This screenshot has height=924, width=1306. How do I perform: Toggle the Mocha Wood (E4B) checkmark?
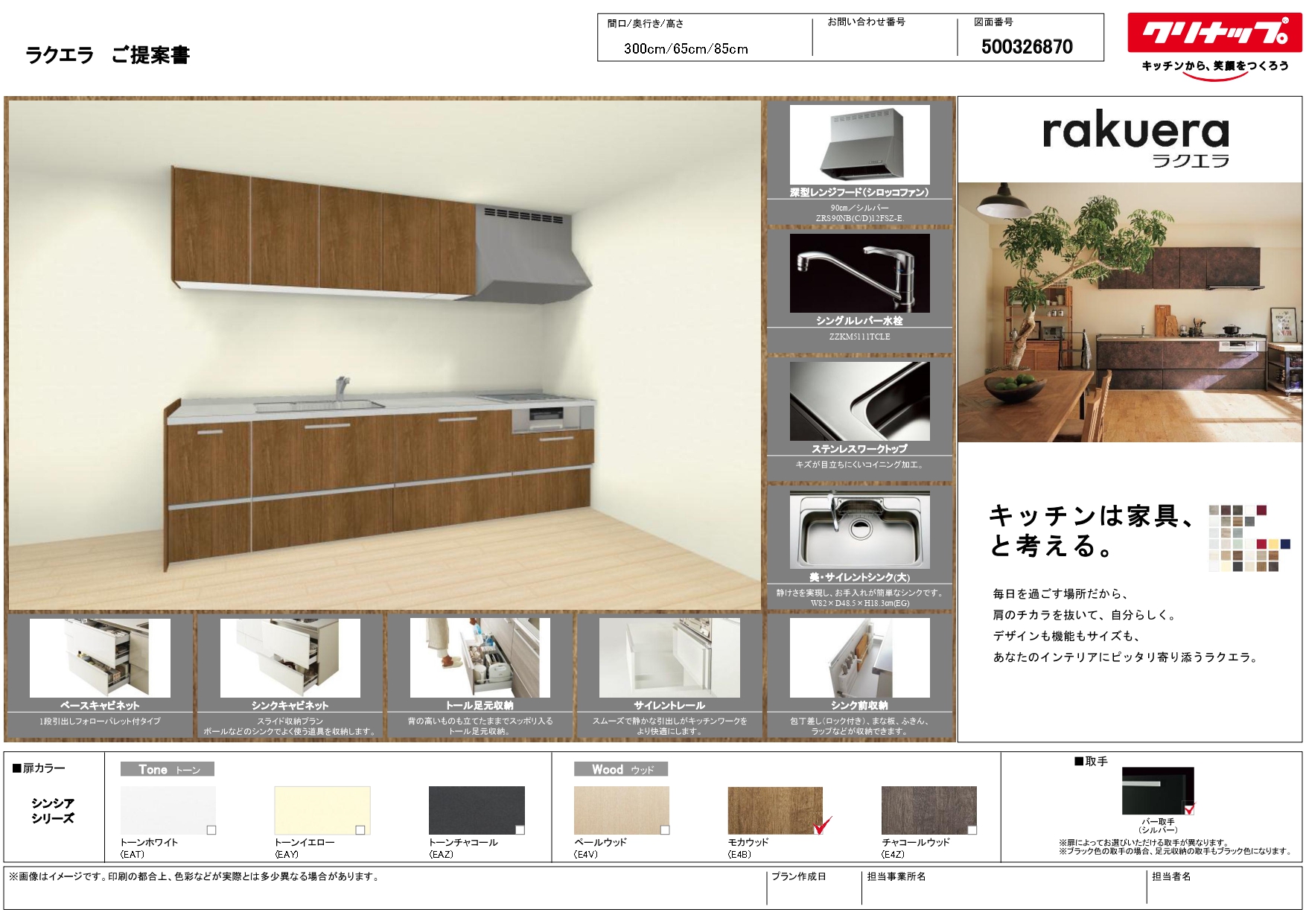[x=822, y=826]
